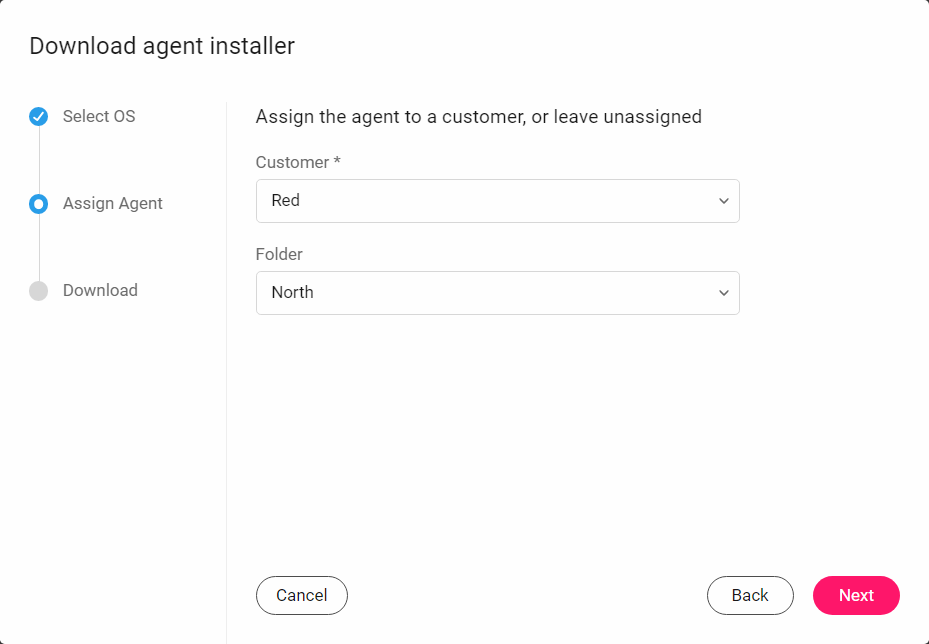Image resolution: width=929 pixels, height=644 pixels.
Task: Go to the Select OS step label
Action: pyautogui.click(x=99, y=116)
